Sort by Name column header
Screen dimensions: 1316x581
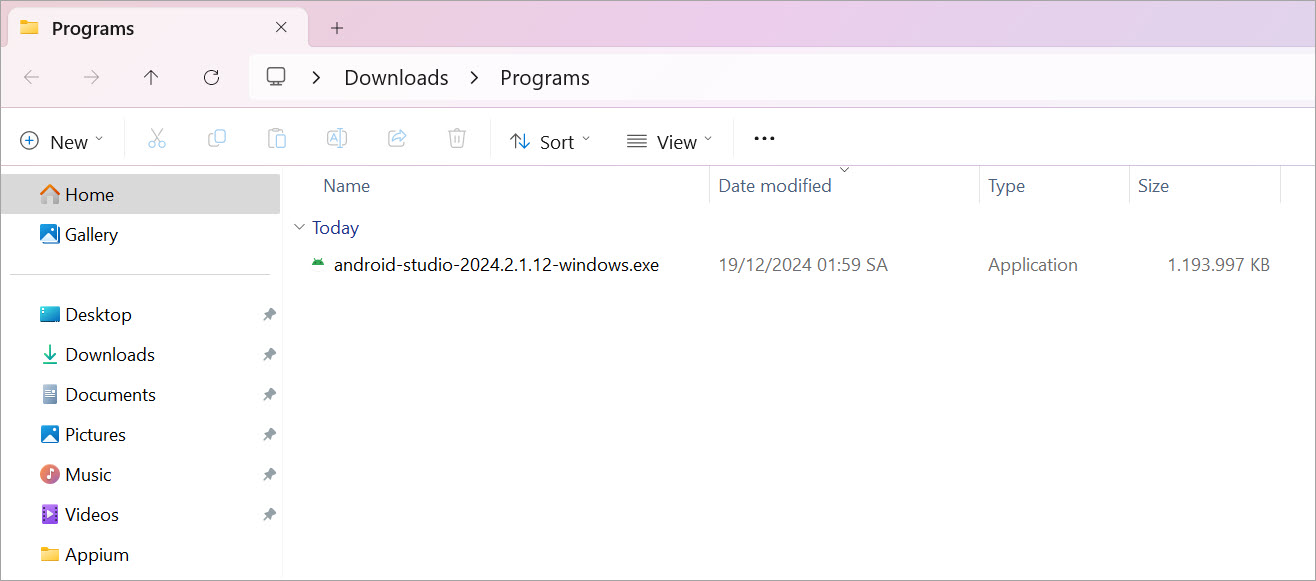click(x=347, y=186)
